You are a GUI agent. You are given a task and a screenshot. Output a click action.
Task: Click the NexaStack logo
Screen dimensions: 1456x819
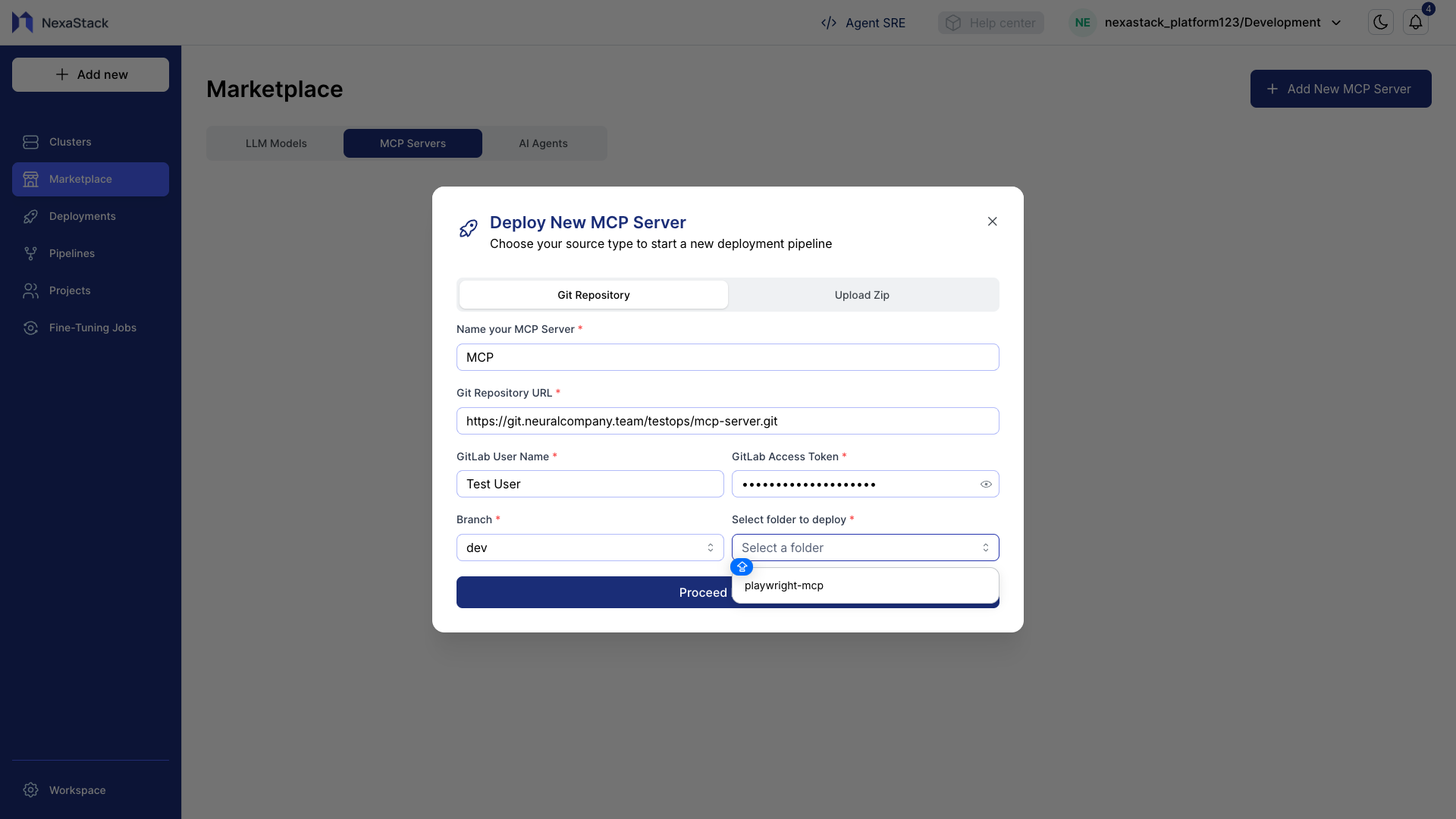[59, 22]
